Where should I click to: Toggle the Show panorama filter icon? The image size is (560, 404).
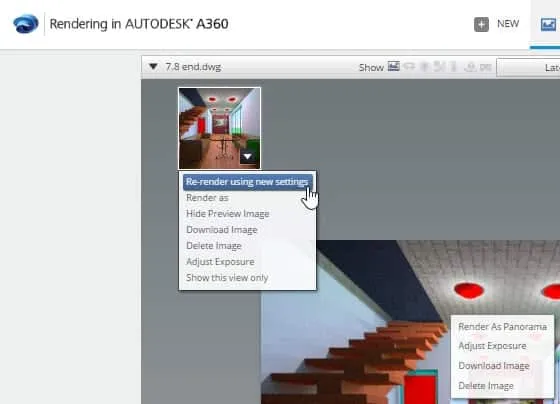coord(409,66)
